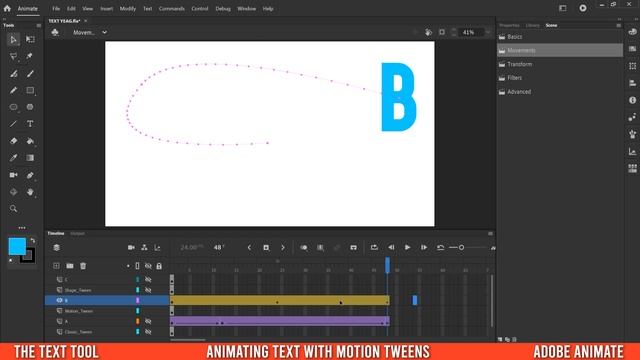This screenshot has height=360, width=640.
Task: Pick the Line tool
Action: [x=13, y=124]
